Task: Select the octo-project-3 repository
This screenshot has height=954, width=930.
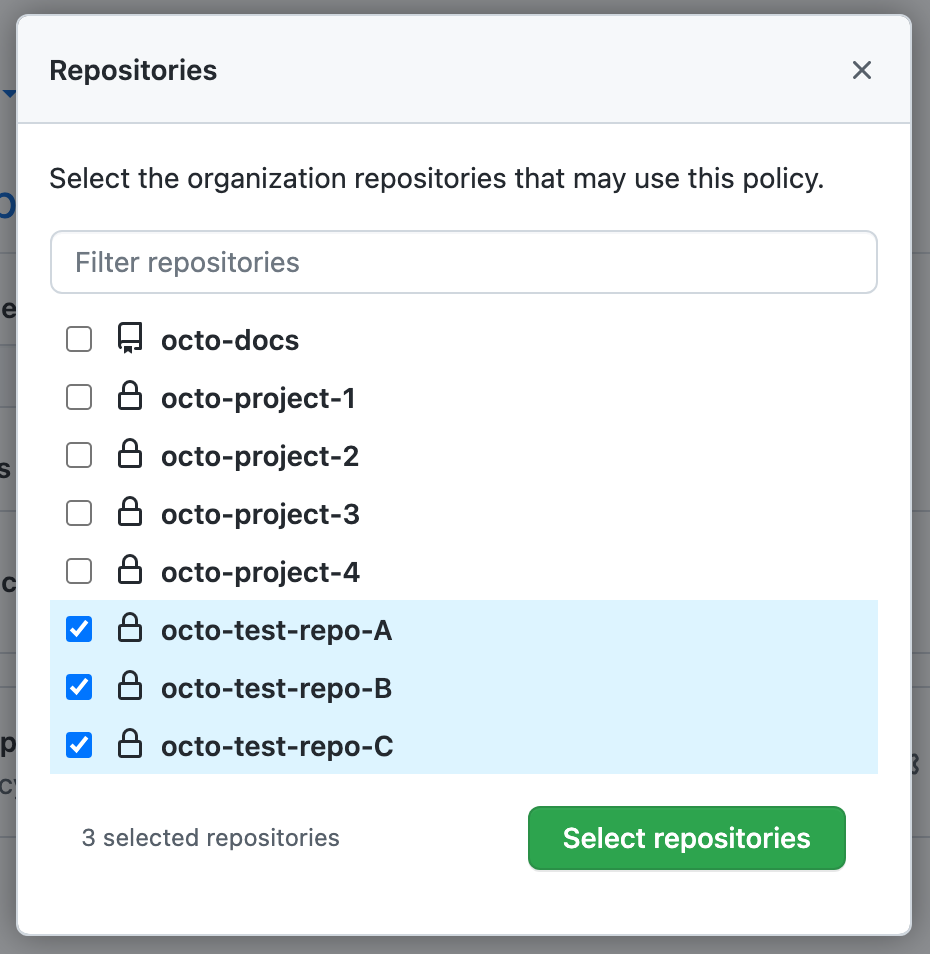Action: (x=78, y=513)
